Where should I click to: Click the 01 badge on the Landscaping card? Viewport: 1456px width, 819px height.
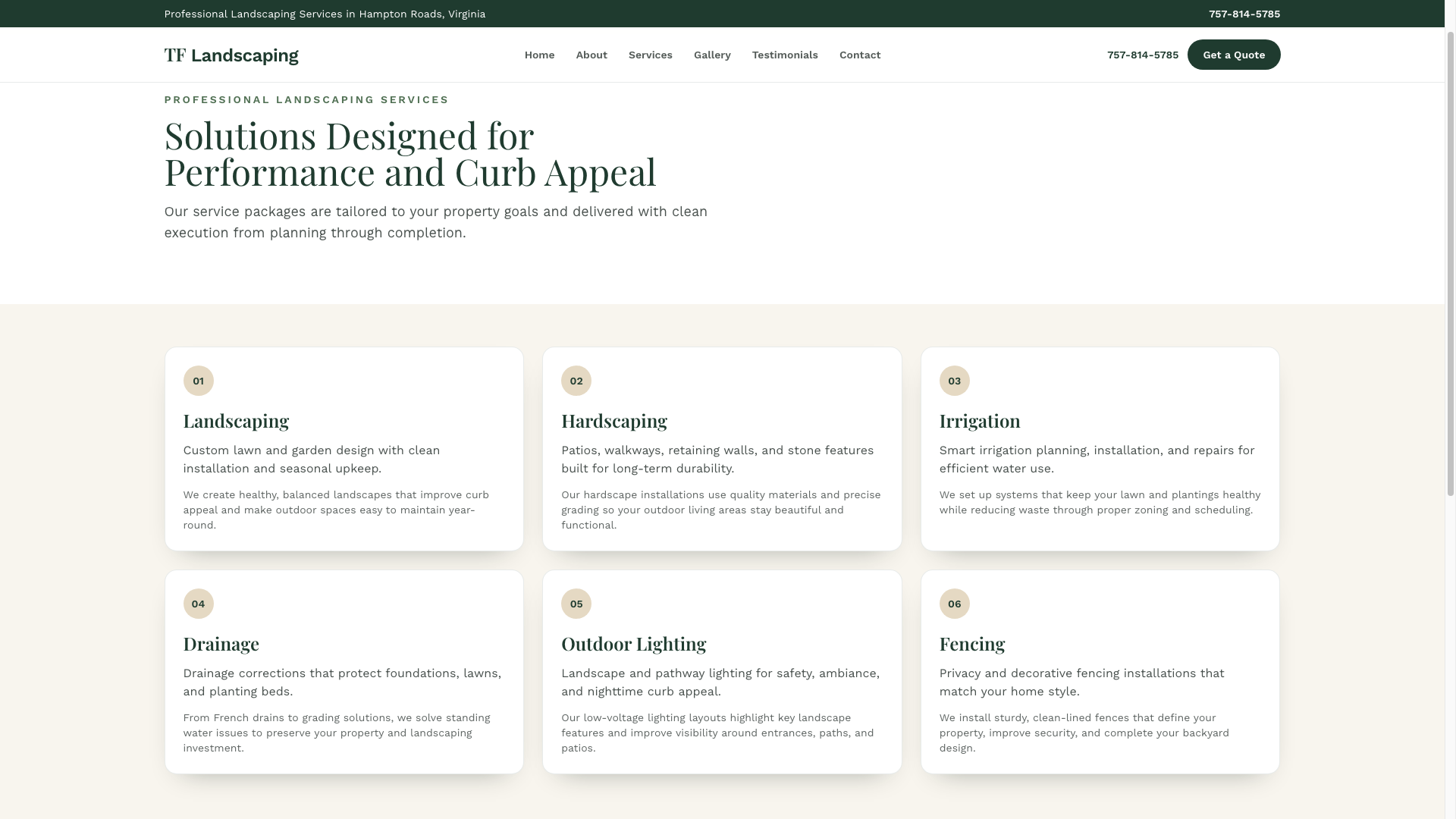point(199,381)
